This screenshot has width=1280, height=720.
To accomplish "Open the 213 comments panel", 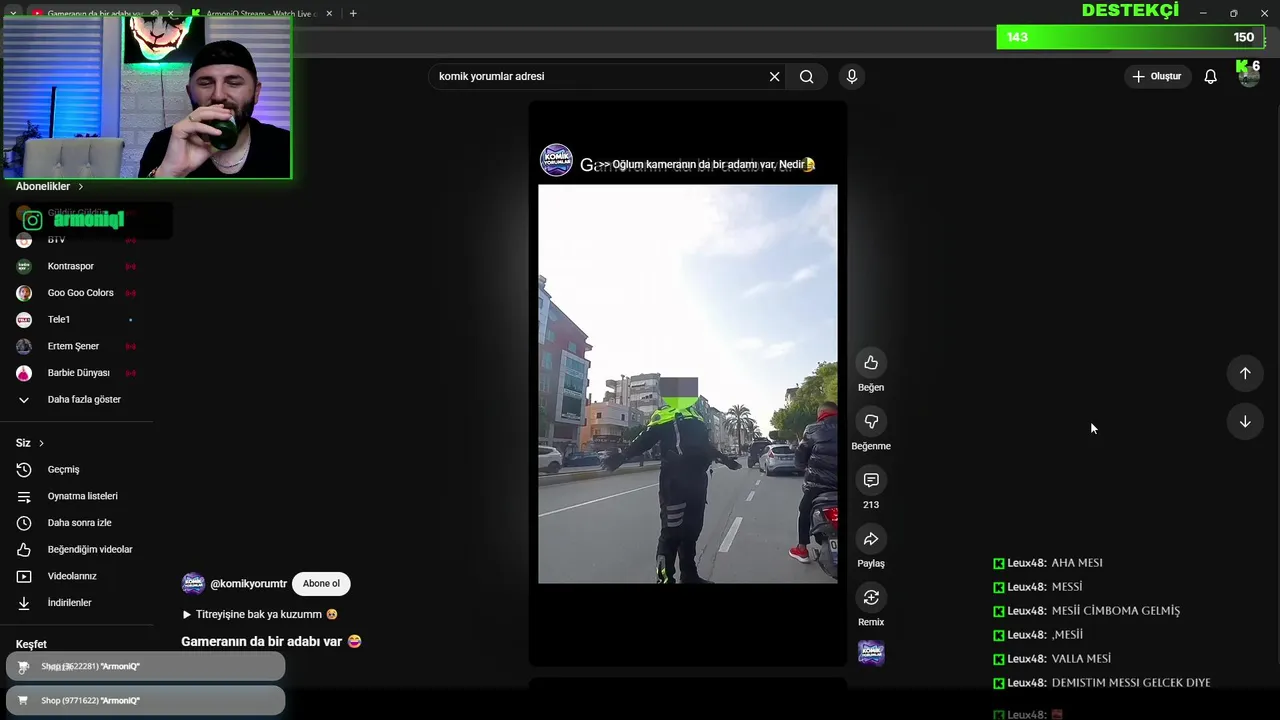I will tap(871, 481).
